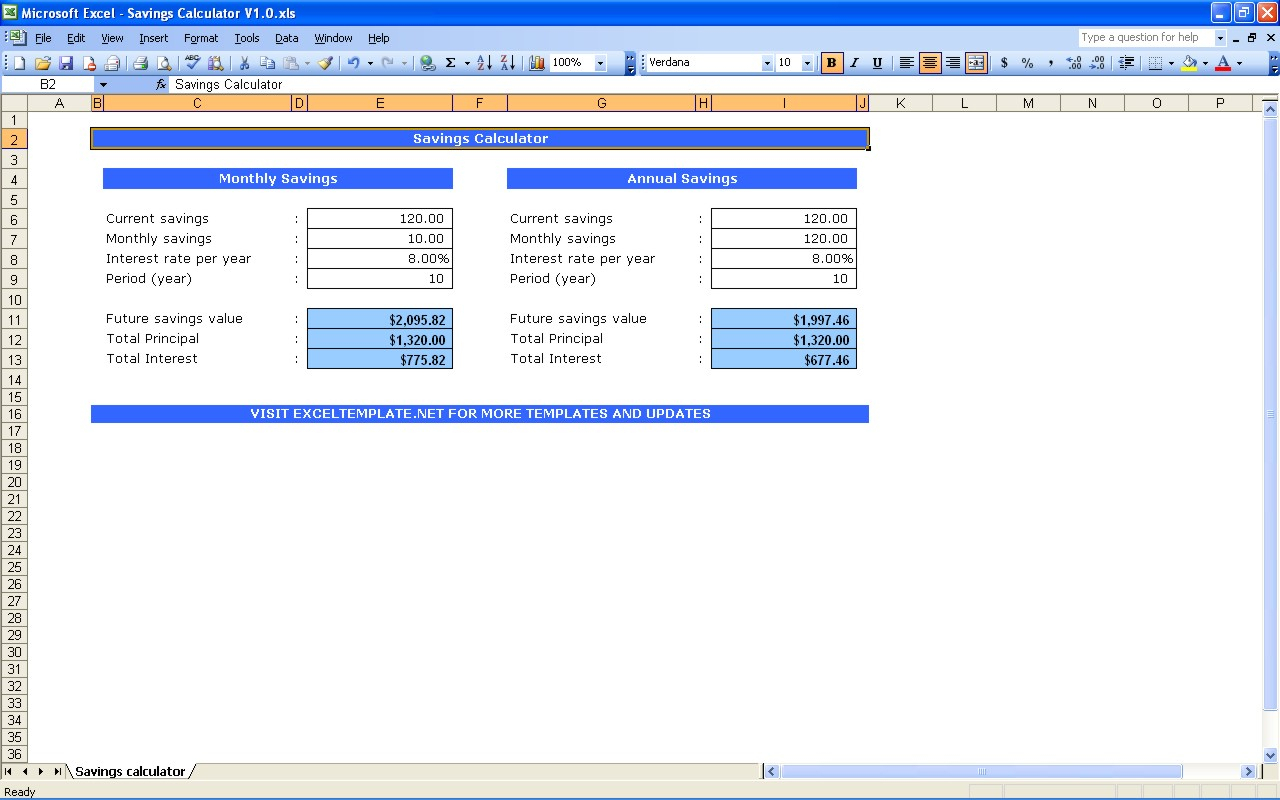1280x800 pixels.
Task: Open the Font name dropdown (Verdana)
Action: tap(767, 63)
